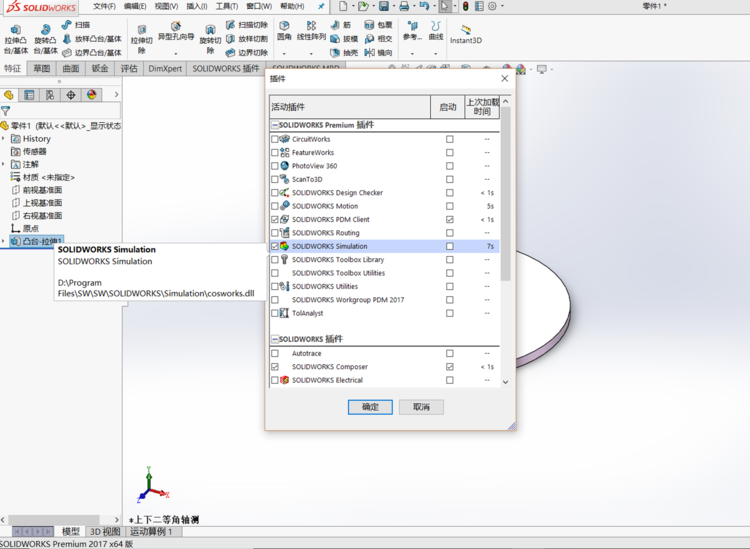
Task: Switch to the 运动算例 1 bottom tab
Action: [x=151, y=532]
